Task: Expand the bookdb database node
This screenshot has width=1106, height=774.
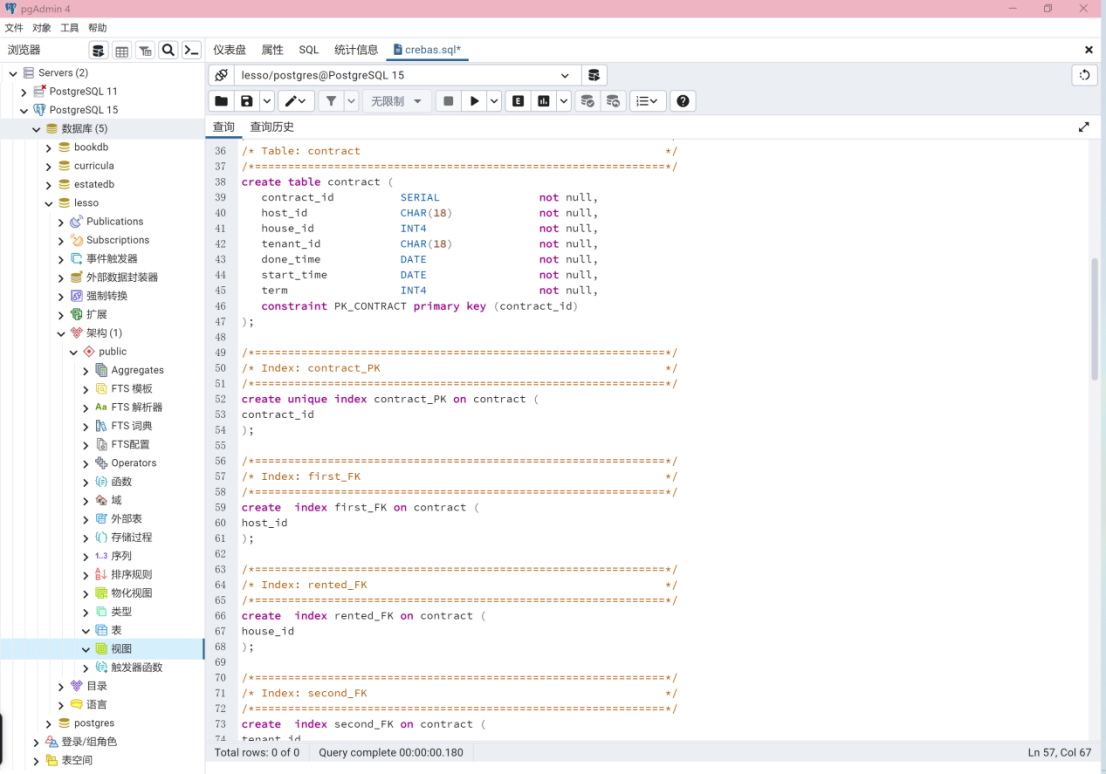Action: point(49,148)
